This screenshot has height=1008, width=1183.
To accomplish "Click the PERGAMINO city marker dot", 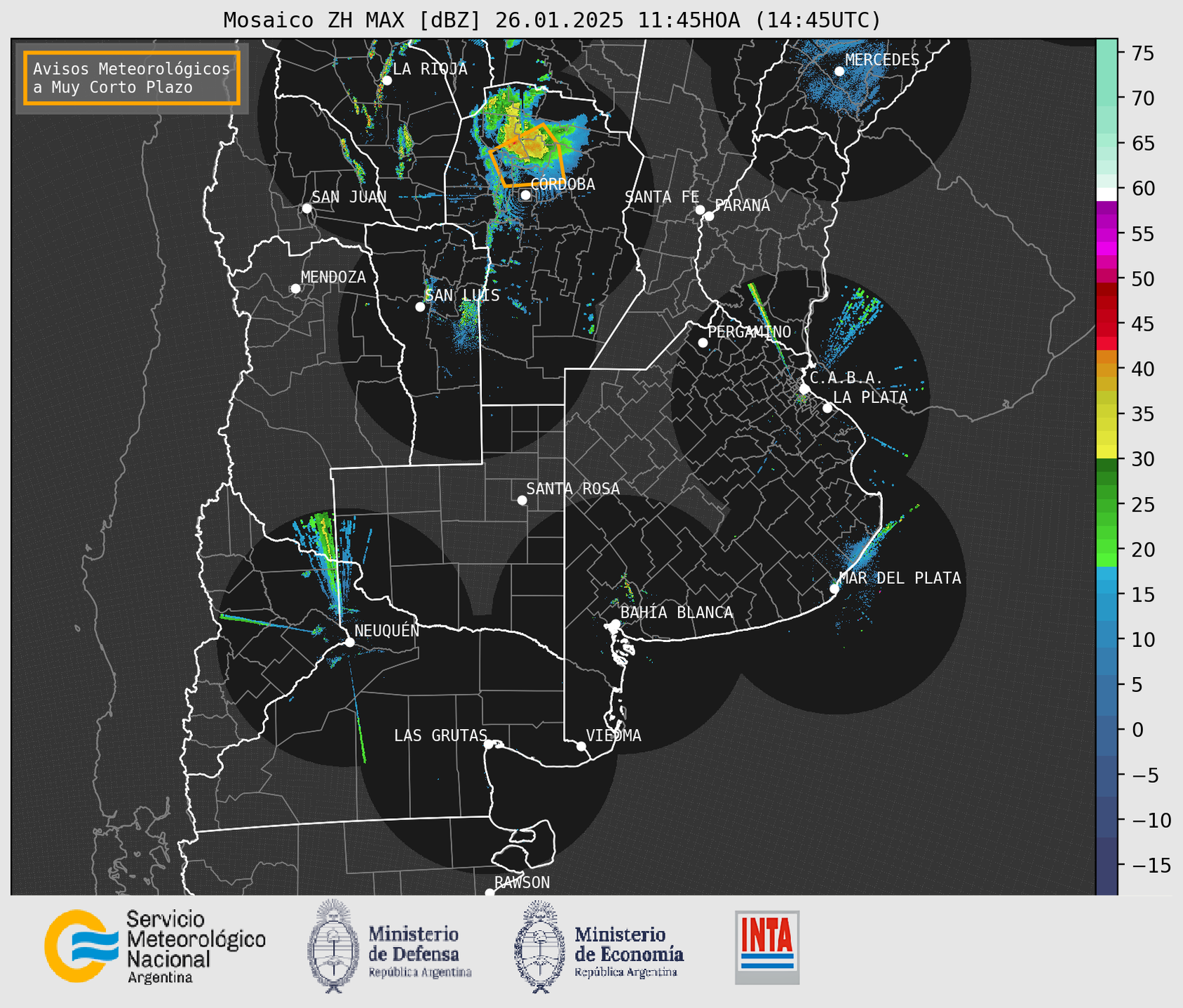I will pos(703,343).
